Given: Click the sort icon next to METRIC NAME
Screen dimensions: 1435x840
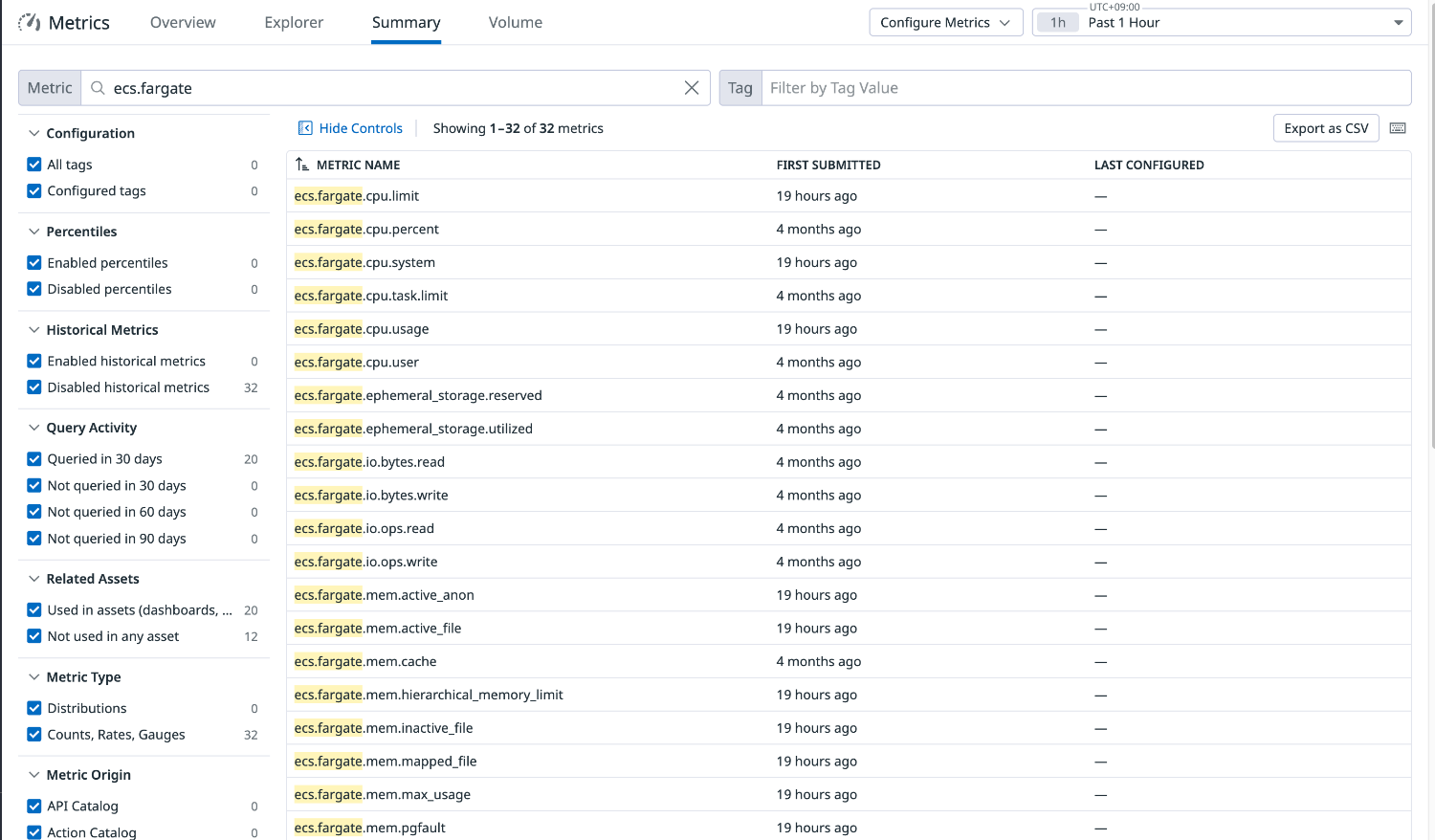Looking at the screenshot, I should [302, 164].
